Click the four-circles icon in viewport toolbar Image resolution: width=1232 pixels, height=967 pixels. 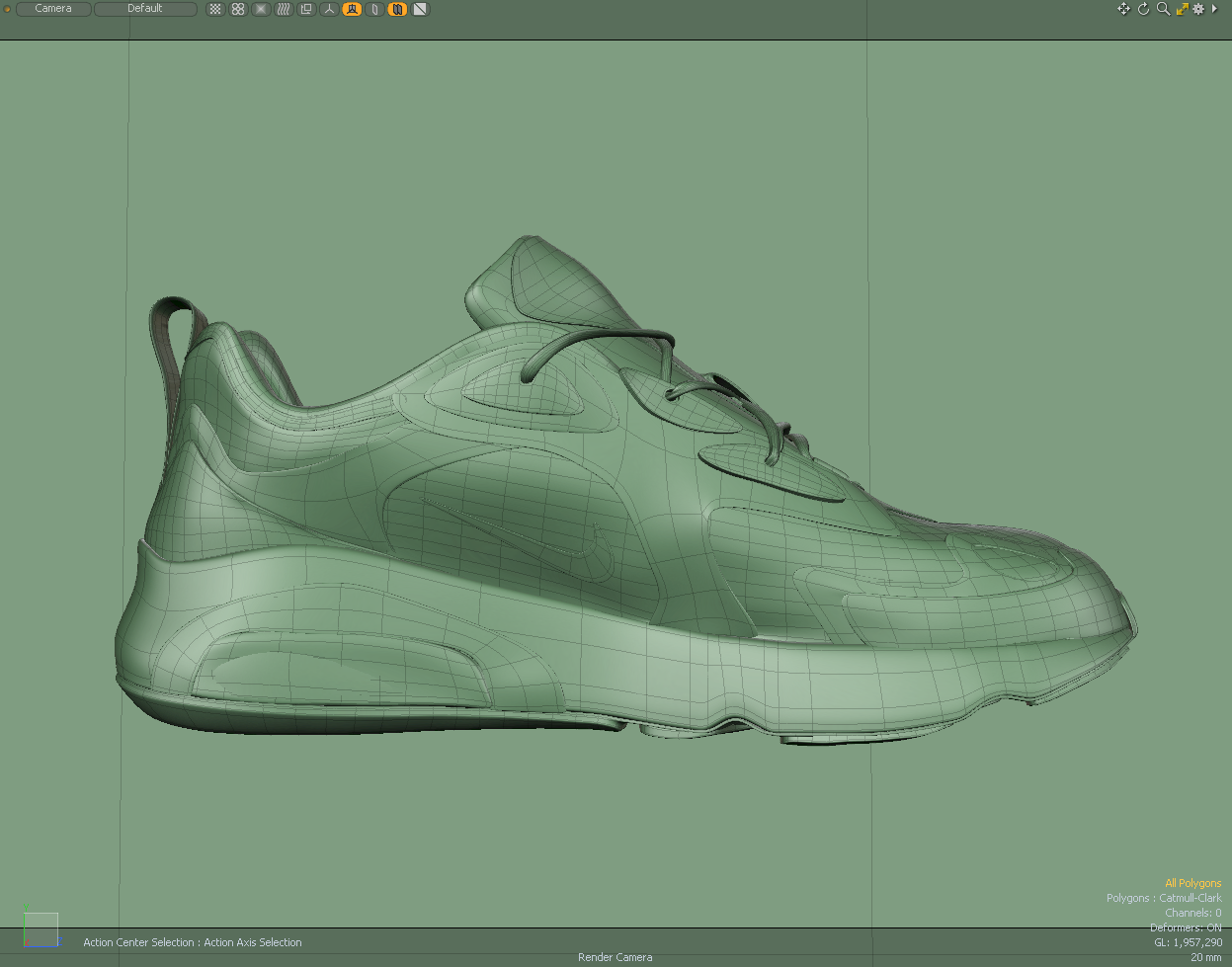238,9
